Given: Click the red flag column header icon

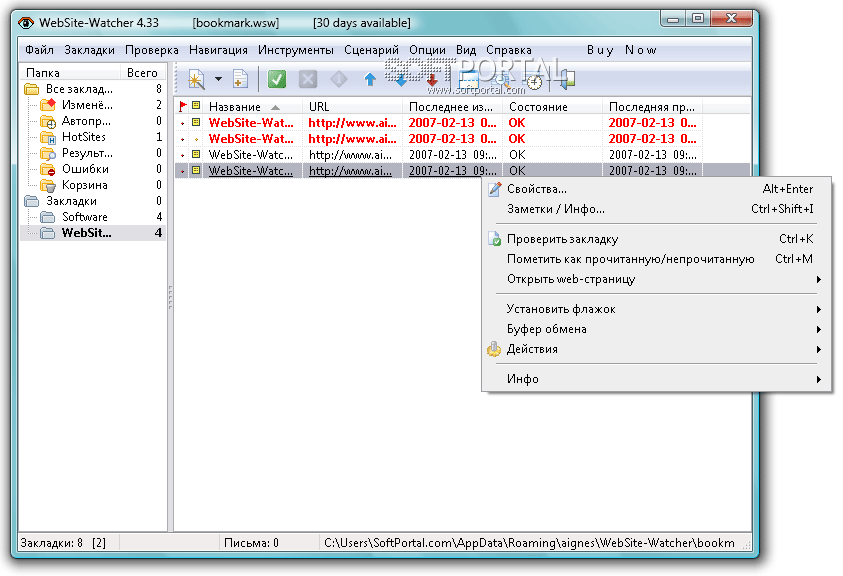Looking at the screenshot, I should [183, 106].
